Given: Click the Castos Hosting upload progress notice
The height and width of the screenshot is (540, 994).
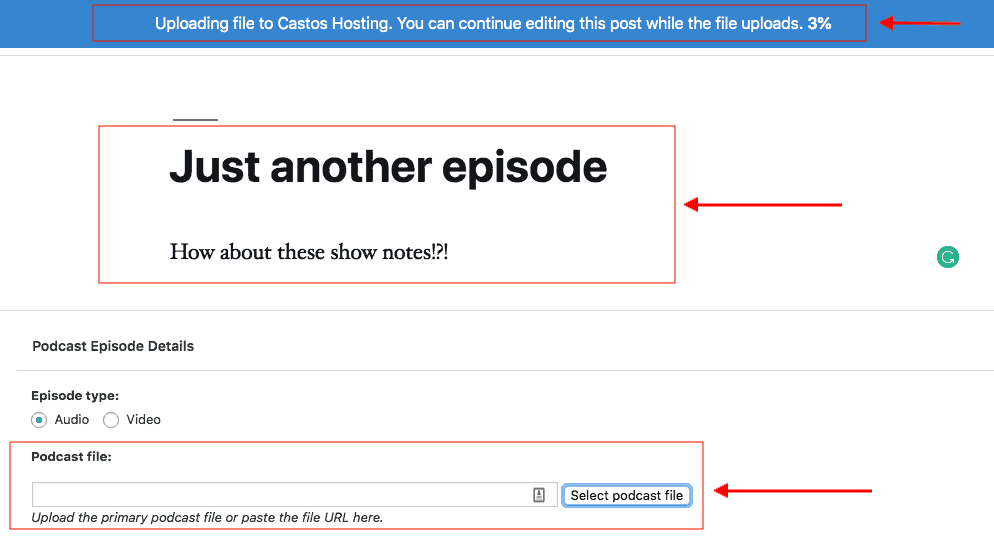Looking at the screenshot, I should click(x=493, y=23).
